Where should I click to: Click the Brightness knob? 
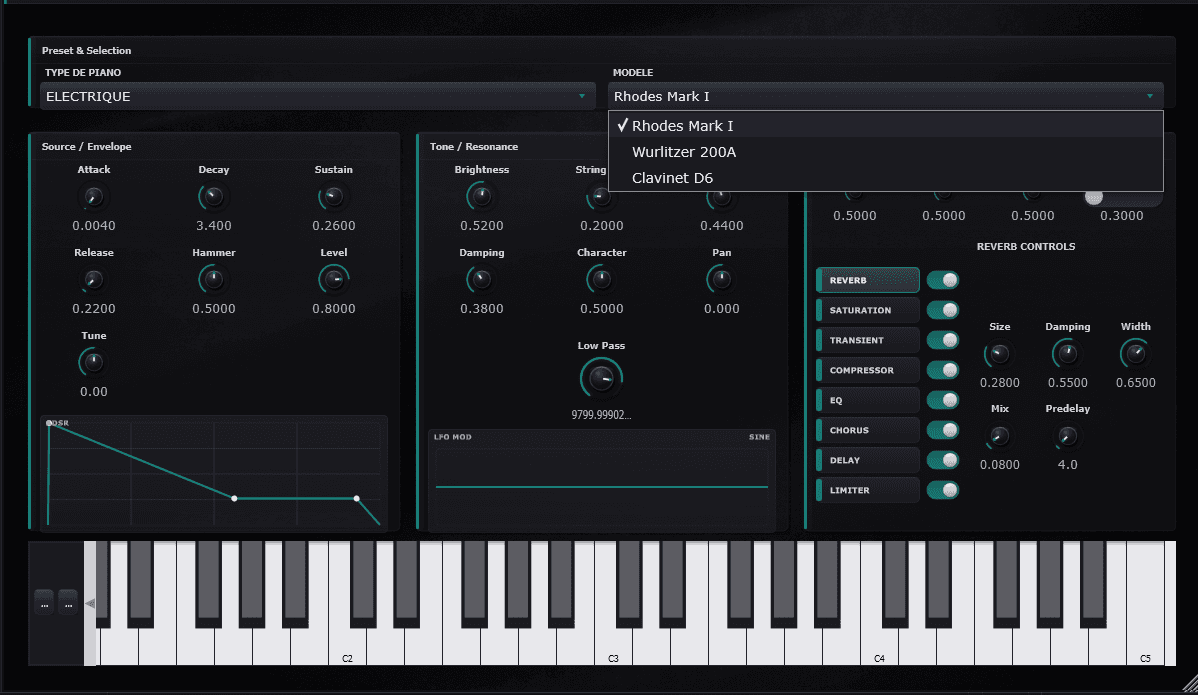coord(481,197)
